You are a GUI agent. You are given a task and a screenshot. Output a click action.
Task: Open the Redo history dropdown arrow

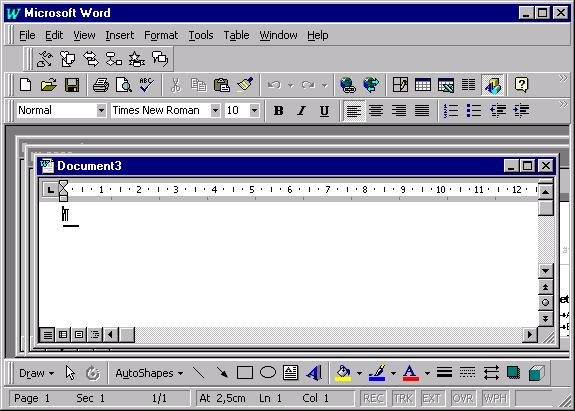click(325, 85)
